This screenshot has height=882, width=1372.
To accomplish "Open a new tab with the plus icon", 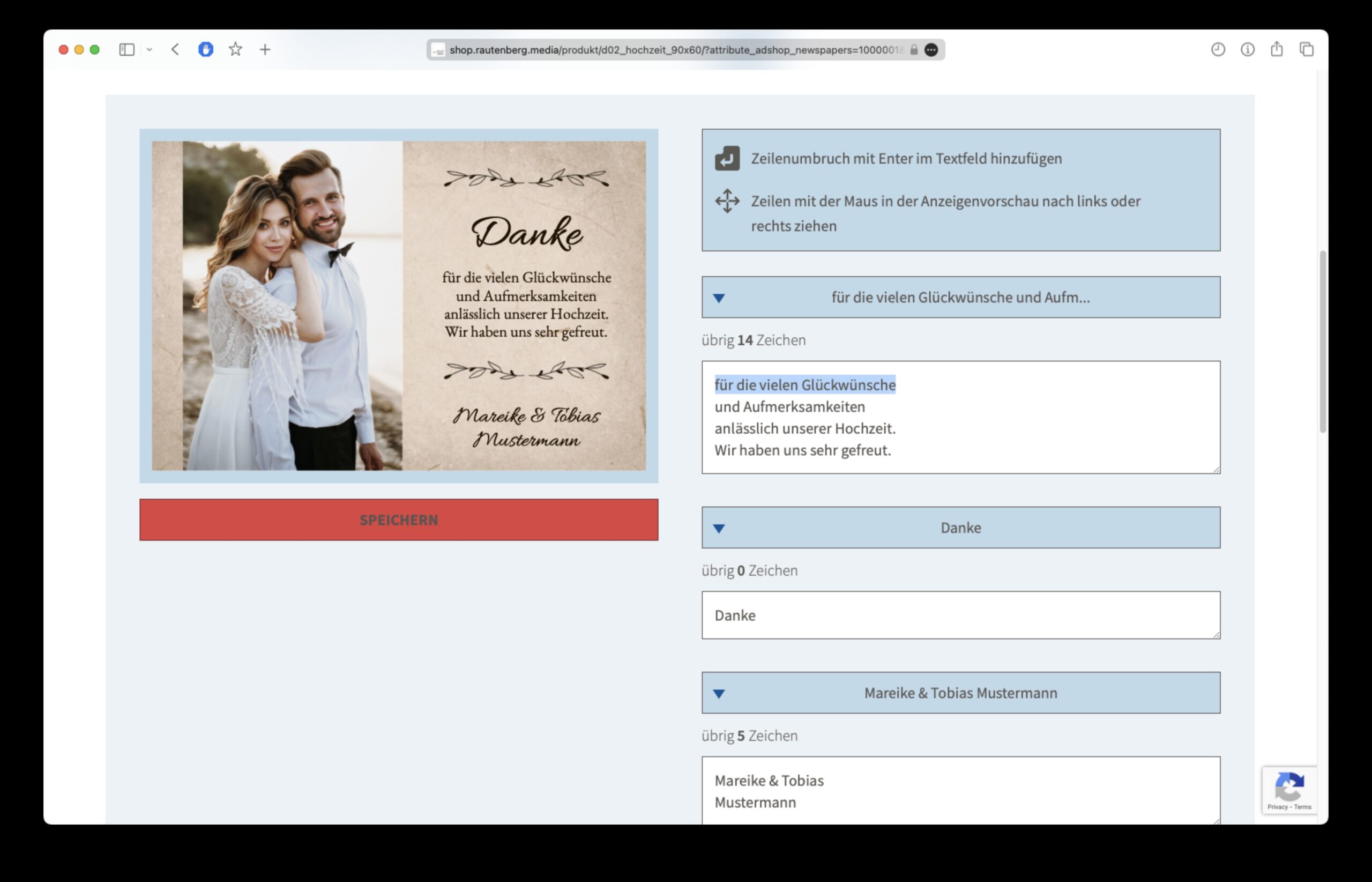I will [265, 50].
